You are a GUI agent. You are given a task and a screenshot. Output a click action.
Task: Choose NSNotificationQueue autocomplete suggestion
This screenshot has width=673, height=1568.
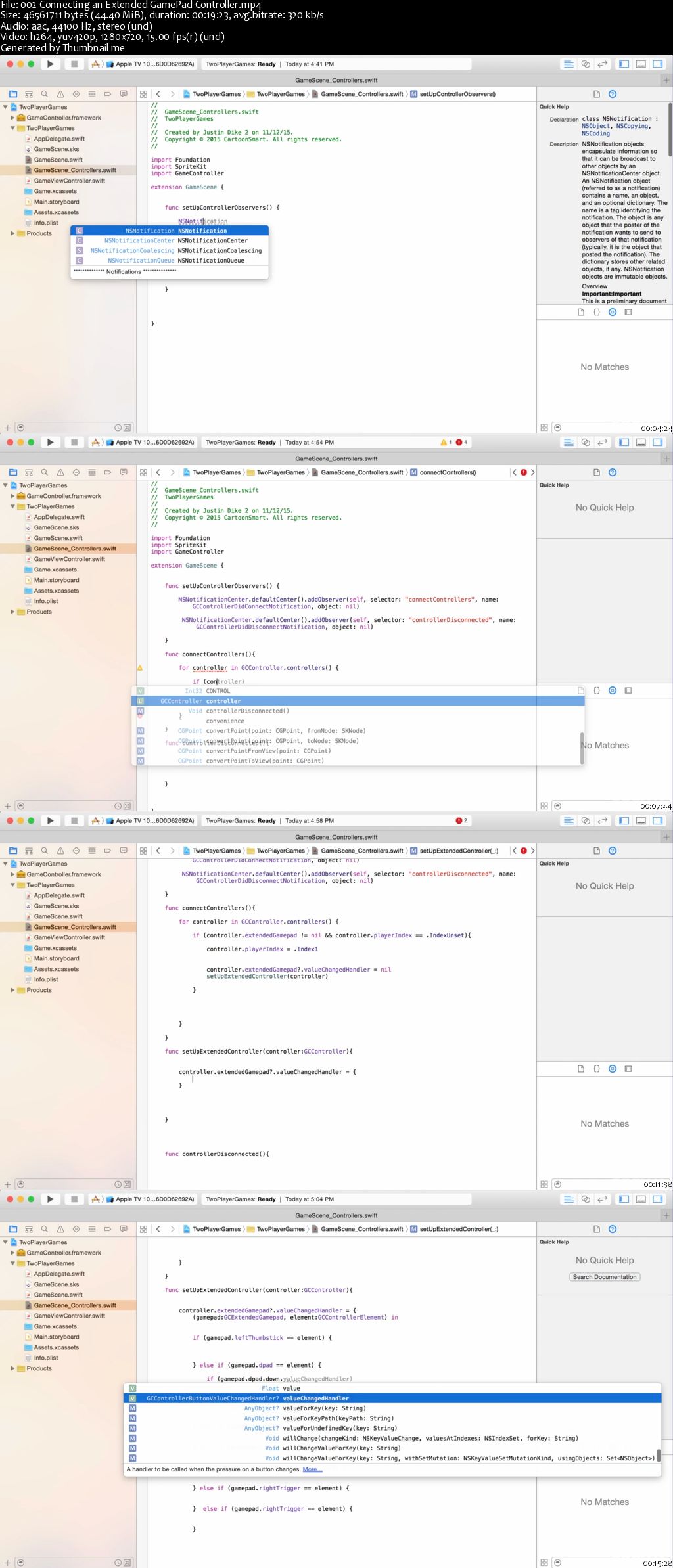(170, 260)
